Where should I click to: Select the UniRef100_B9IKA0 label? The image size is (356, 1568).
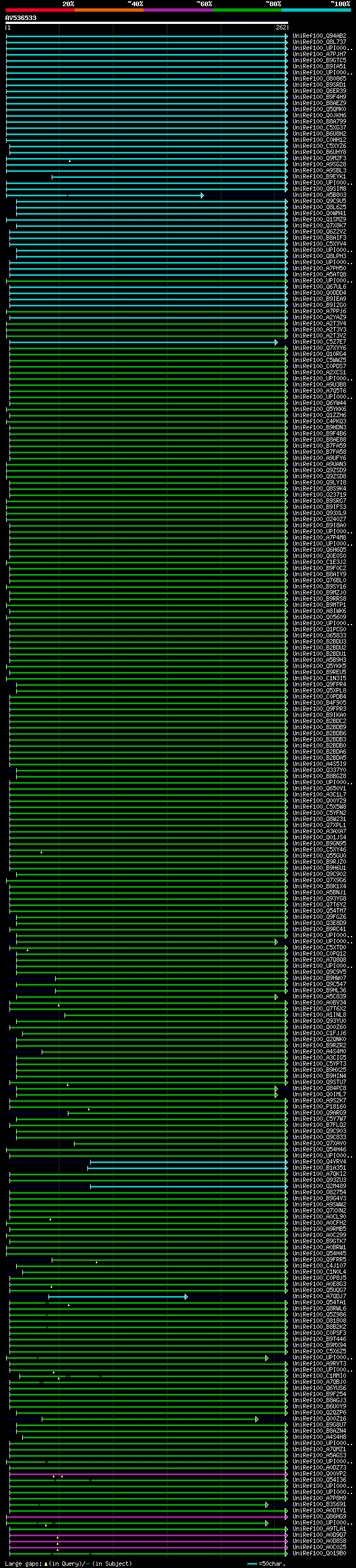click(x=319, y=715)
